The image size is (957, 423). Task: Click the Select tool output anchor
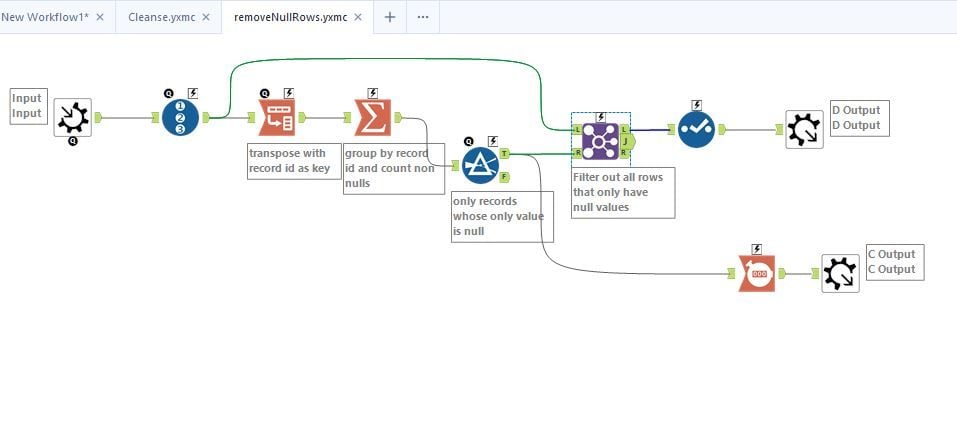click(x=721, y=129)
